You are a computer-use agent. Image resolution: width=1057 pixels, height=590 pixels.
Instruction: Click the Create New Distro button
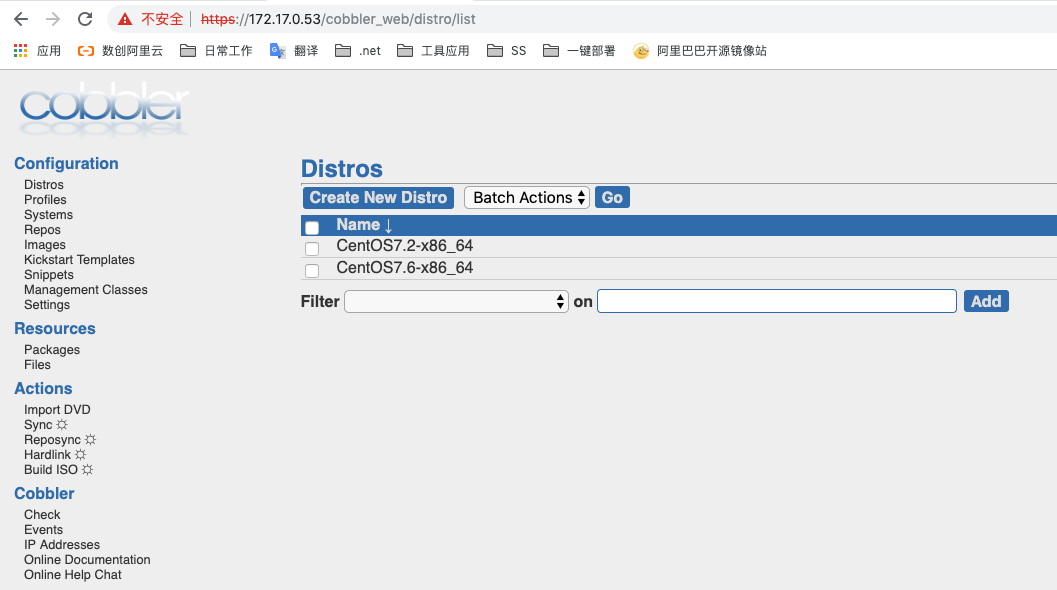click(x=378, y=198)
